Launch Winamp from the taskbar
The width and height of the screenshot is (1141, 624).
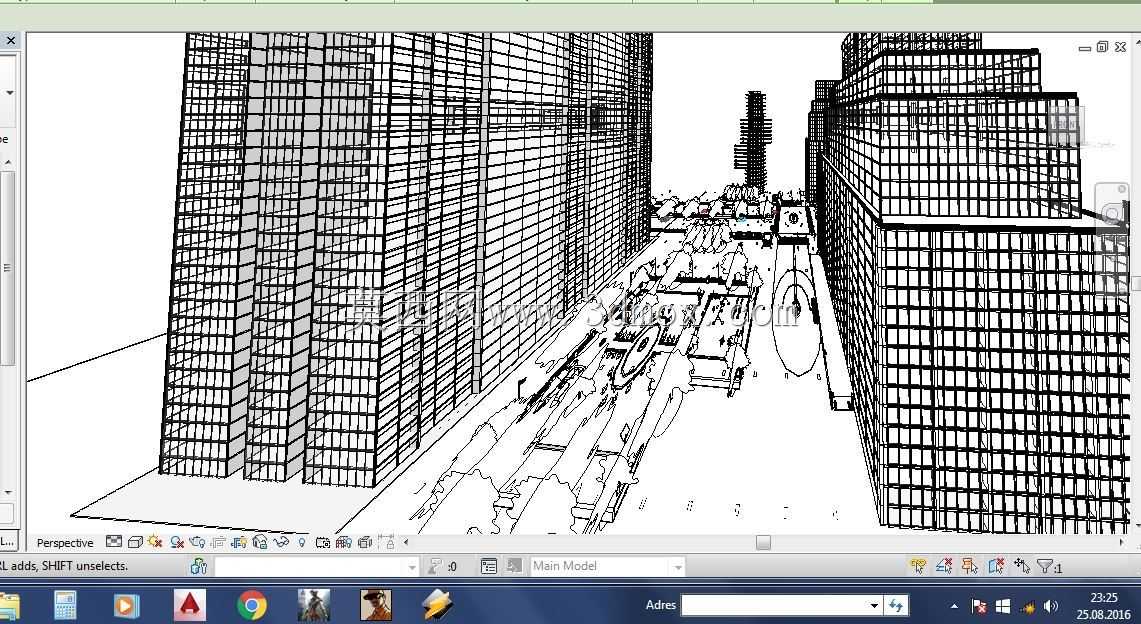coord(437,605)
